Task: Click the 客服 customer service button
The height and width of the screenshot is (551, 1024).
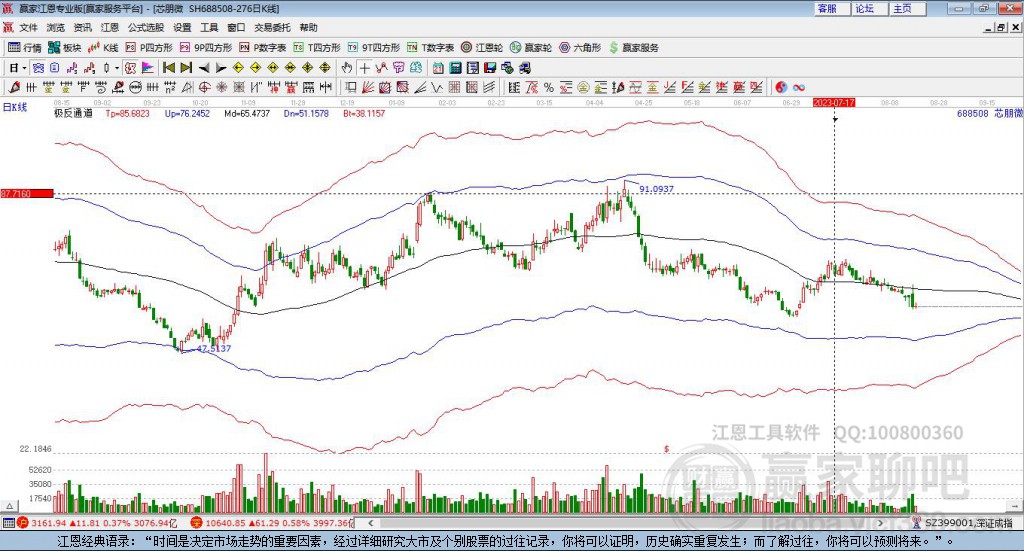Action: click(831, 8)
